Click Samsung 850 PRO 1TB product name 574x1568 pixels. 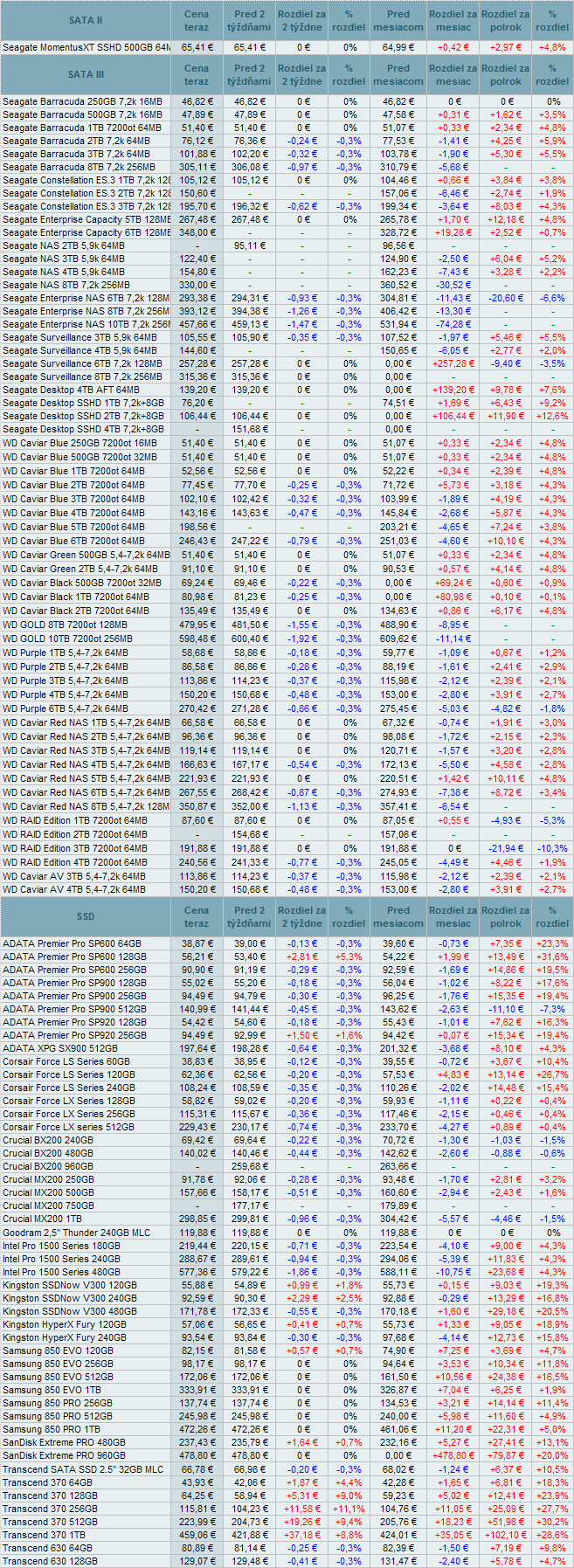point(52,1429)
